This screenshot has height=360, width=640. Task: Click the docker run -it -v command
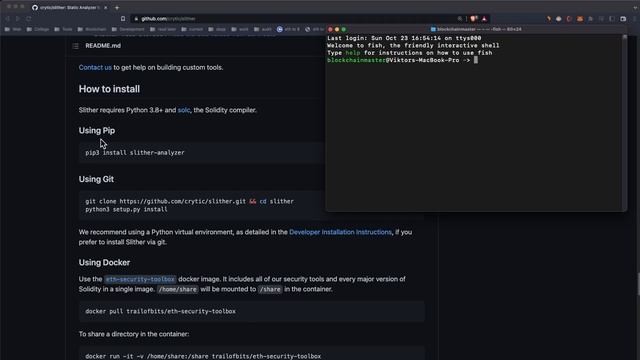(x=203, y=356)
